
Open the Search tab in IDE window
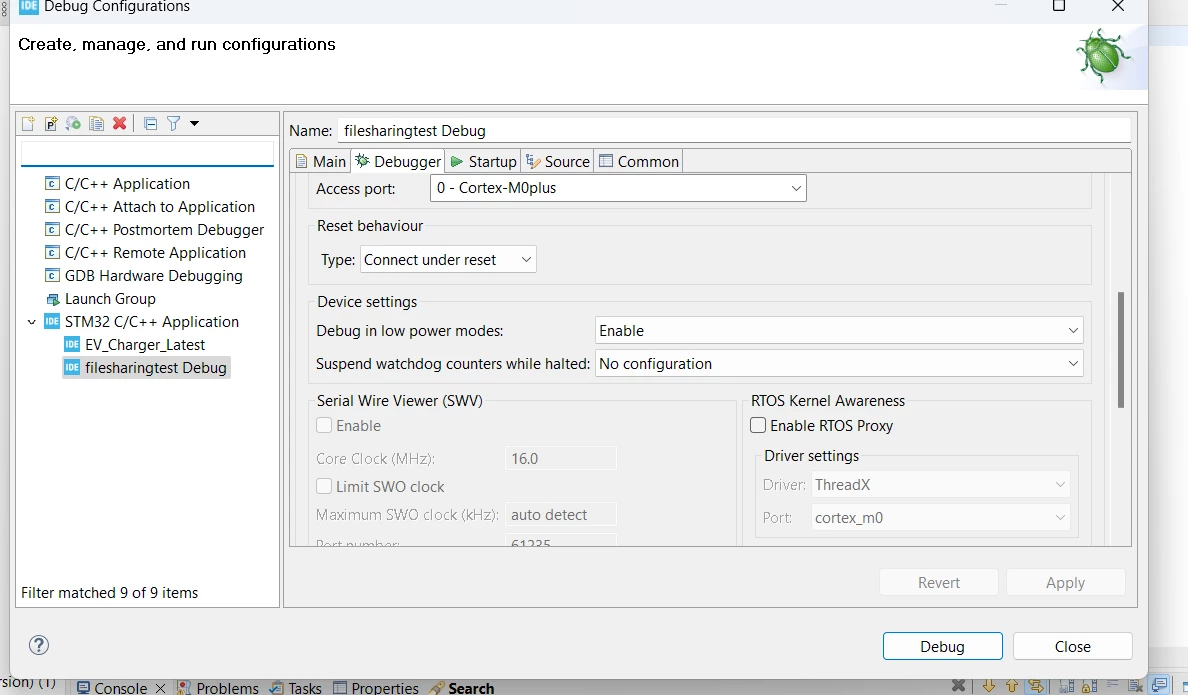point(461,687)
